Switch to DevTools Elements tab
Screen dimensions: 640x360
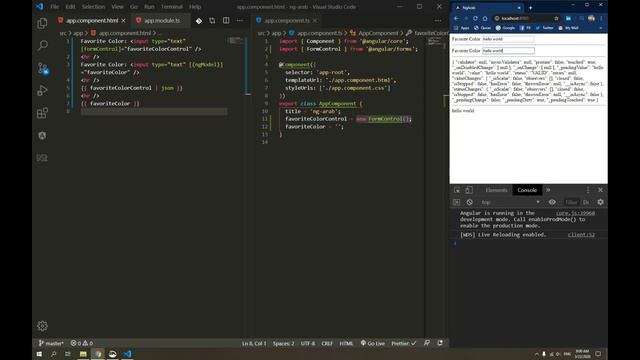(x=496, y=190)
